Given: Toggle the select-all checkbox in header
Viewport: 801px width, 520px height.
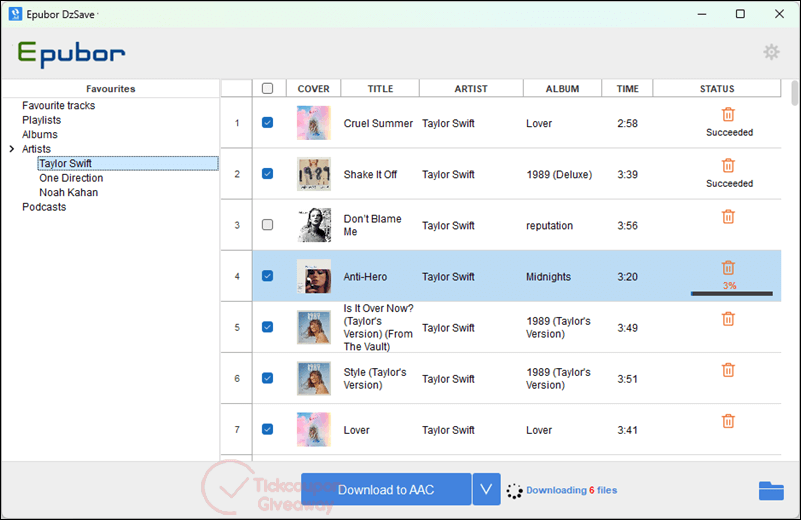Looking at the screenshot, I should point(267,88).
